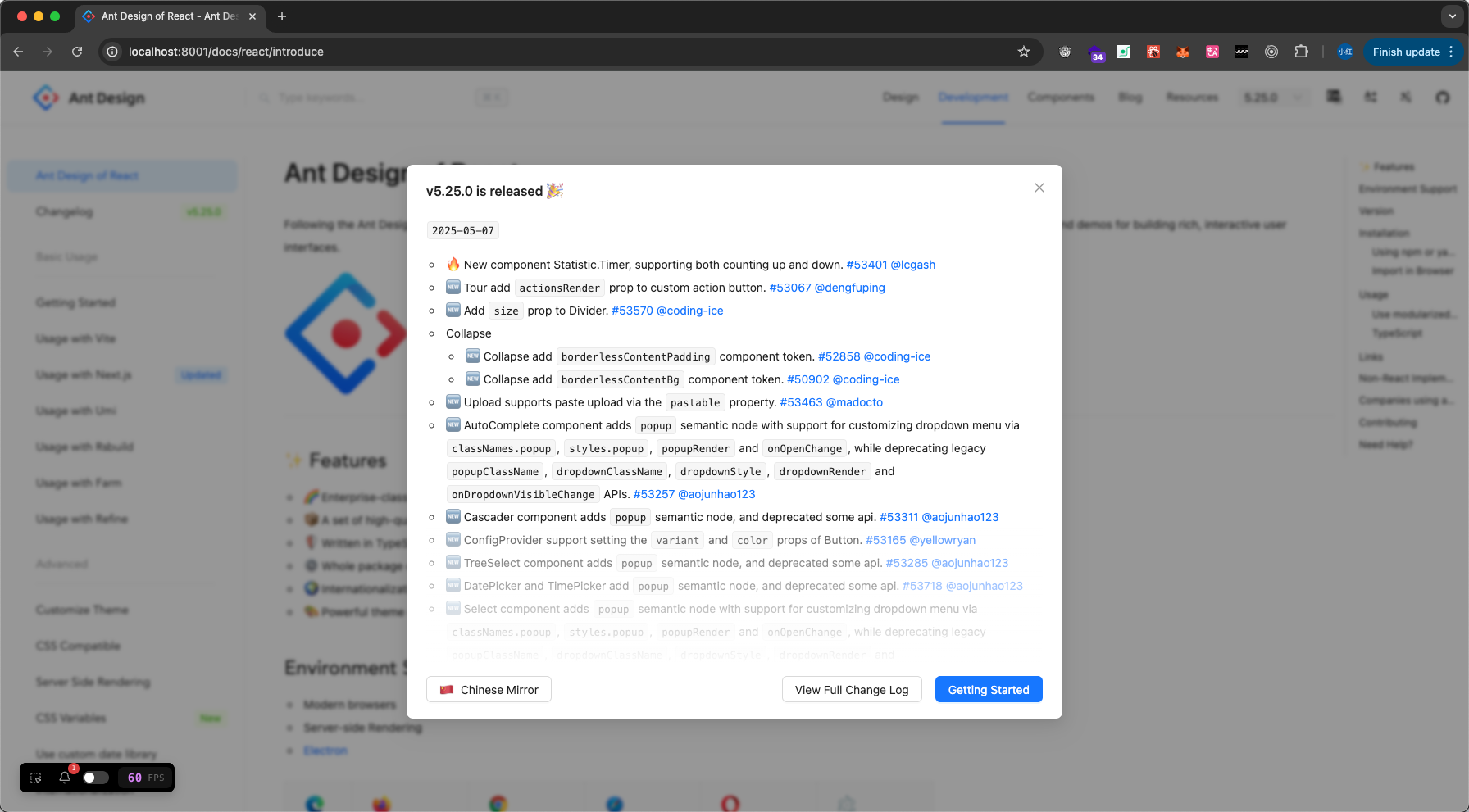
Task: Open the Blog nav menu item
Action: [x=1130, y=97]
